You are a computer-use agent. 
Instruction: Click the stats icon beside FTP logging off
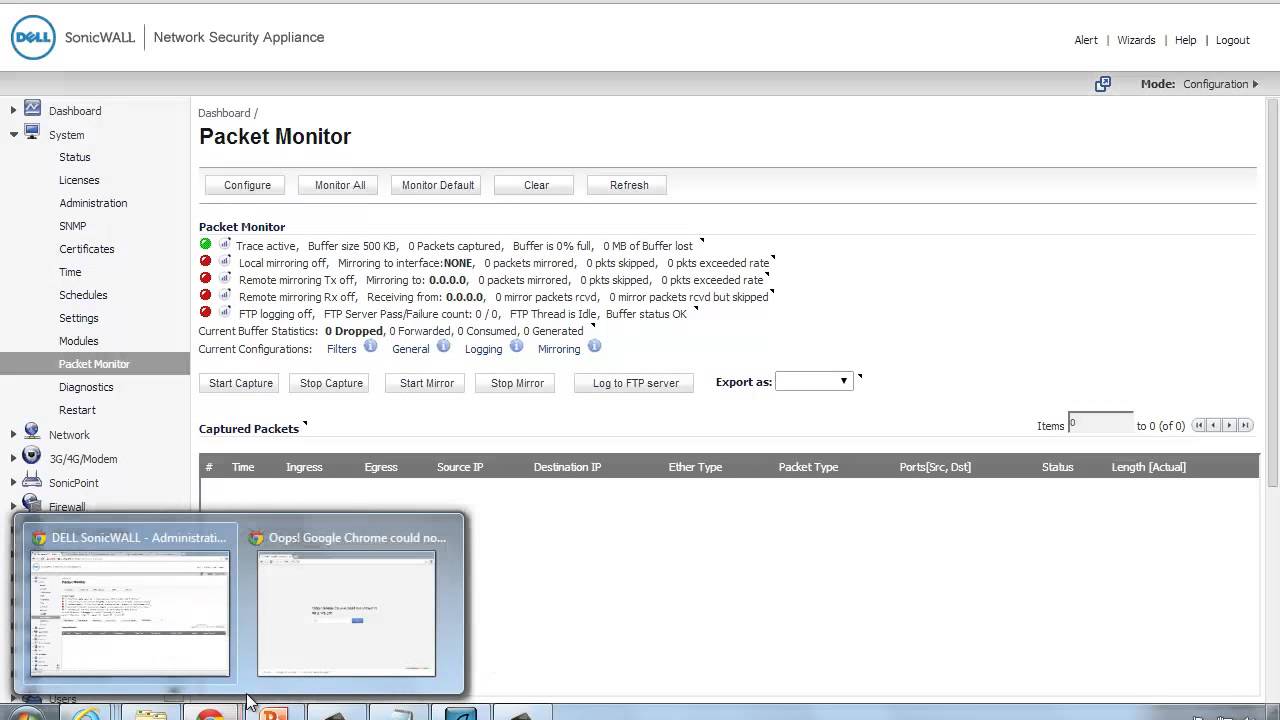pos(225,312)
